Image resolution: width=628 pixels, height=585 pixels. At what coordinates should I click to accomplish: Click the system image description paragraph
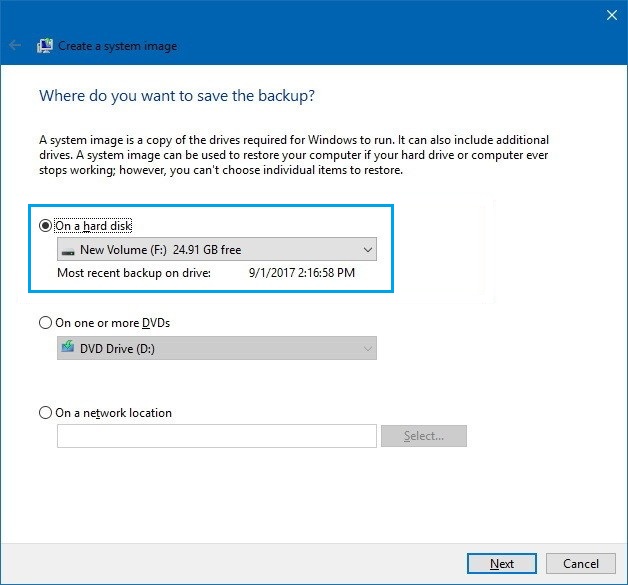[x=294, y=155]
